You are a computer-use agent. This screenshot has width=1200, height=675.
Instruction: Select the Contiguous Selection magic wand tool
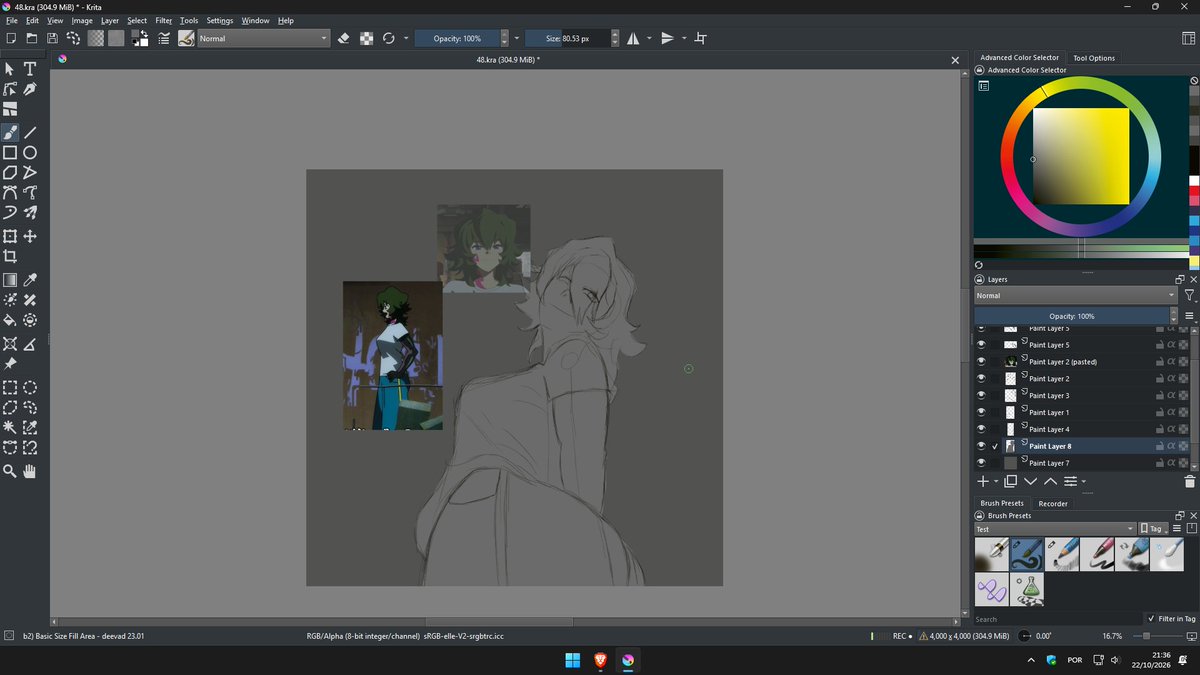click(10, 428)
